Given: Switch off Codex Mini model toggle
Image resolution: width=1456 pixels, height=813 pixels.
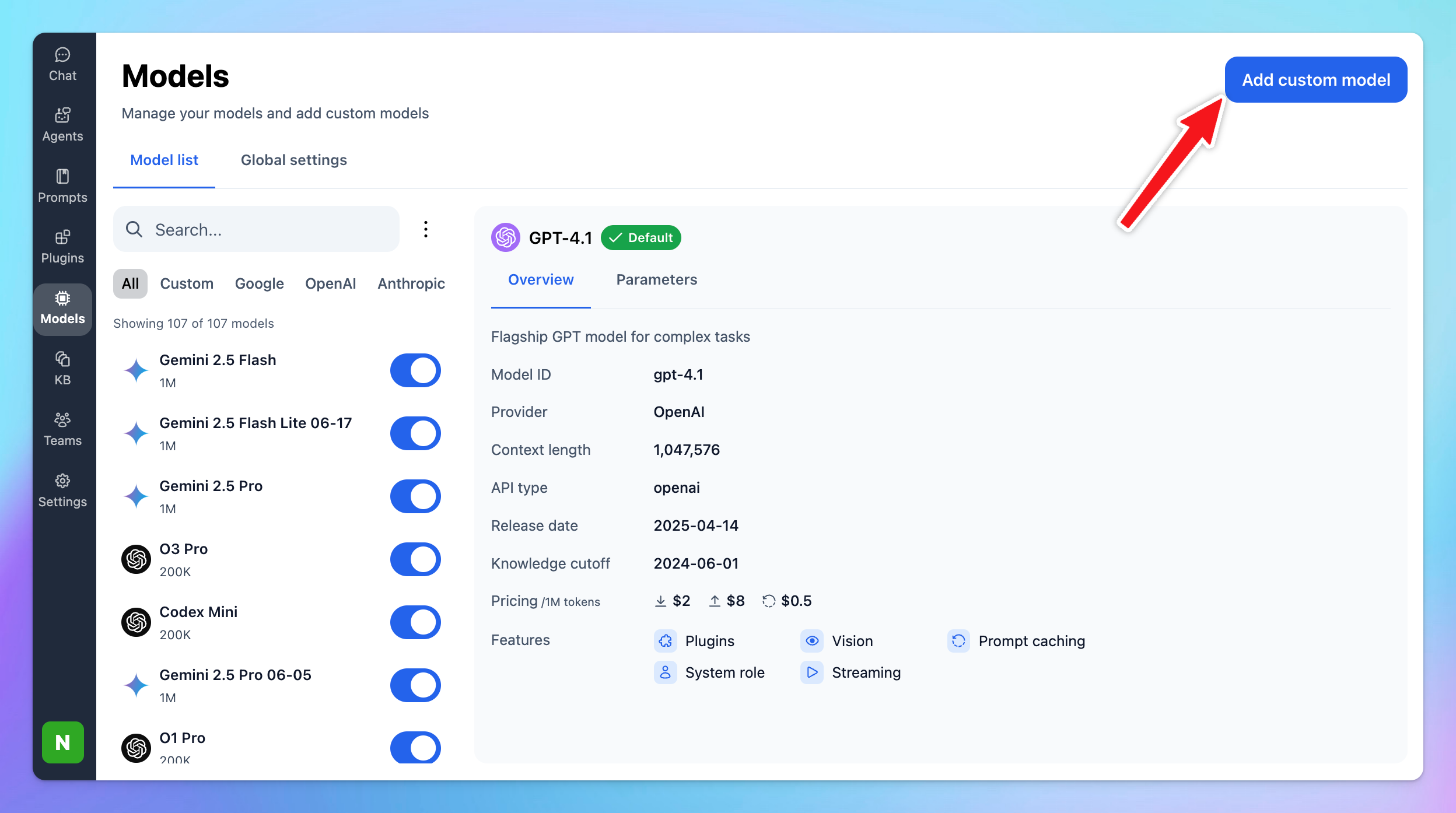Looking at the screenshot, I should click(415, 622).
